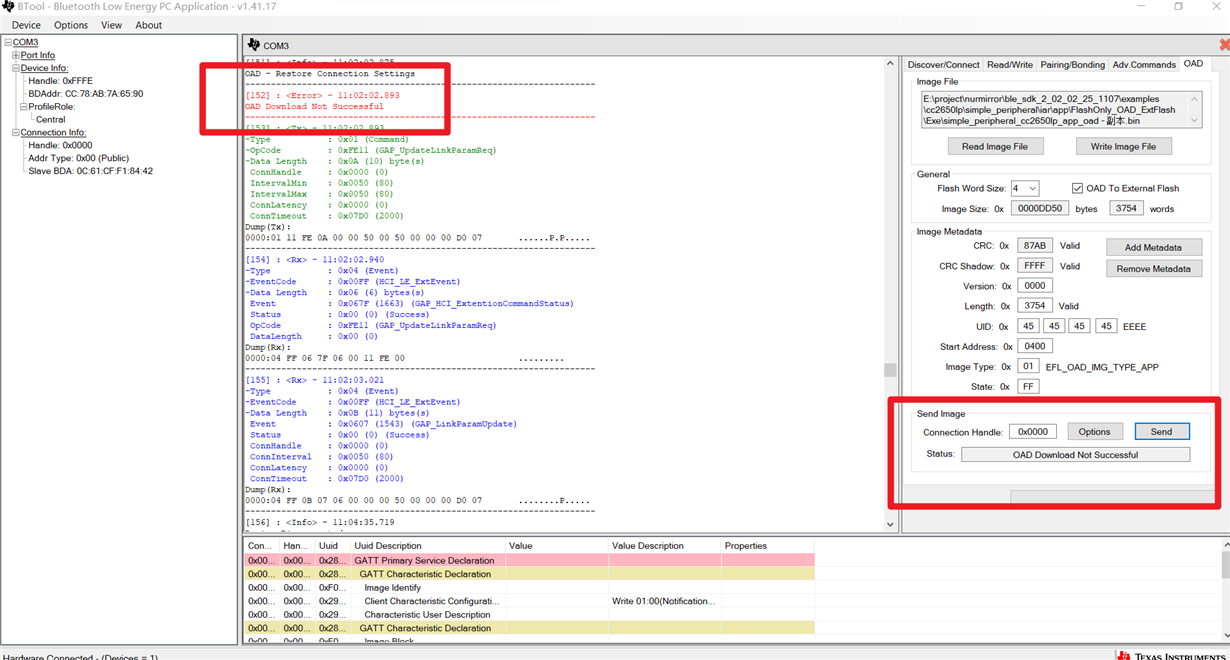Select the Central profile role item
1230x660 pixels.
pos(50,120)
